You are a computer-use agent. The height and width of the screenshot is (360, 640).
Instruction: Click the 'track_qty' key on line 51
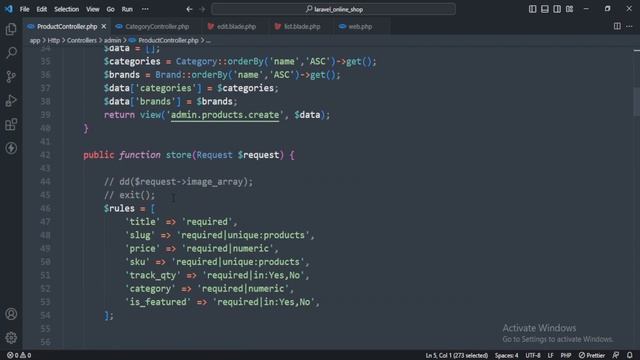point(153,275)
